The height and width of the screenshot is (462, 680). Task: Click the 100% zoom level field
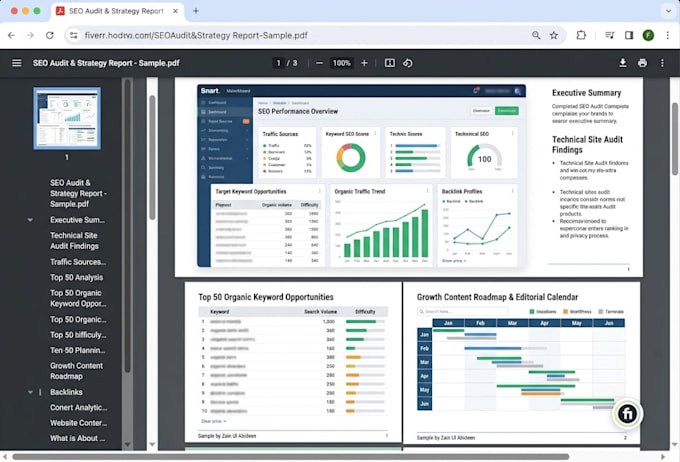click(341, 63)
